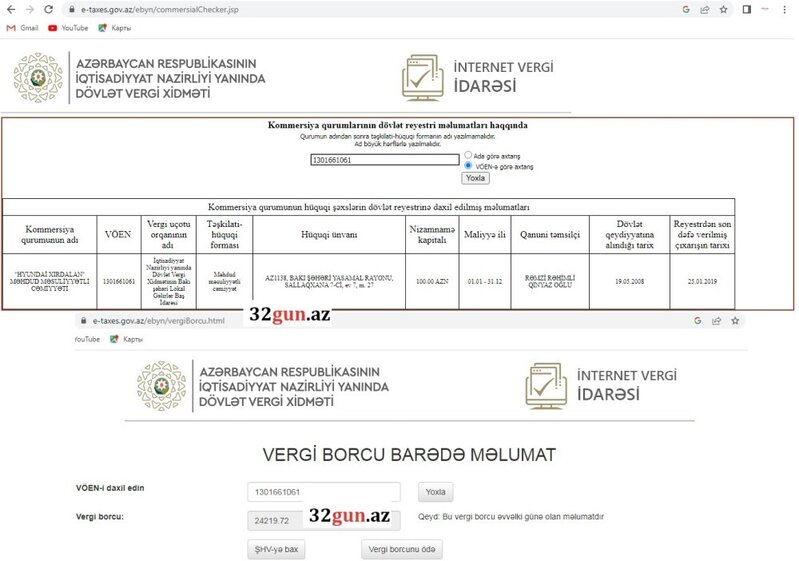The height and width of the screenshot is (561, 799).
Task: Click registration date 19.05.2008 cell
Action: [629, 281]
